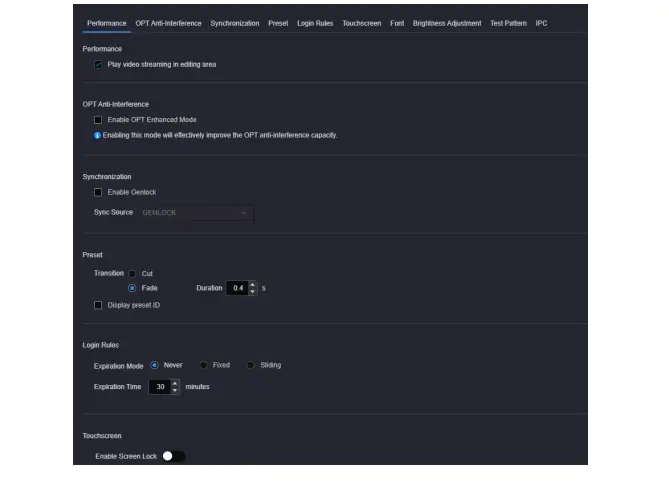Screen dimensions: 669x487
Task: Decrease Duration with the down arrow
Action: point(253,292)
